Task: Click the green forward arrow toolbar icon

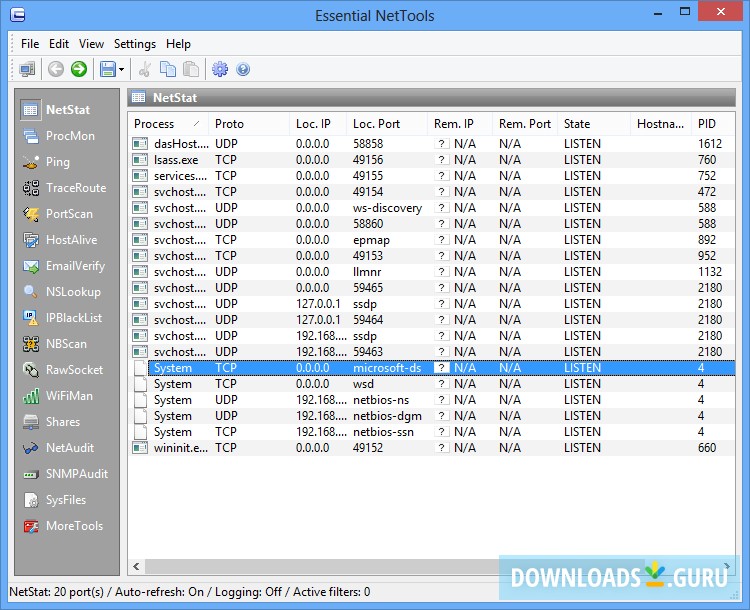Action: 79,69
